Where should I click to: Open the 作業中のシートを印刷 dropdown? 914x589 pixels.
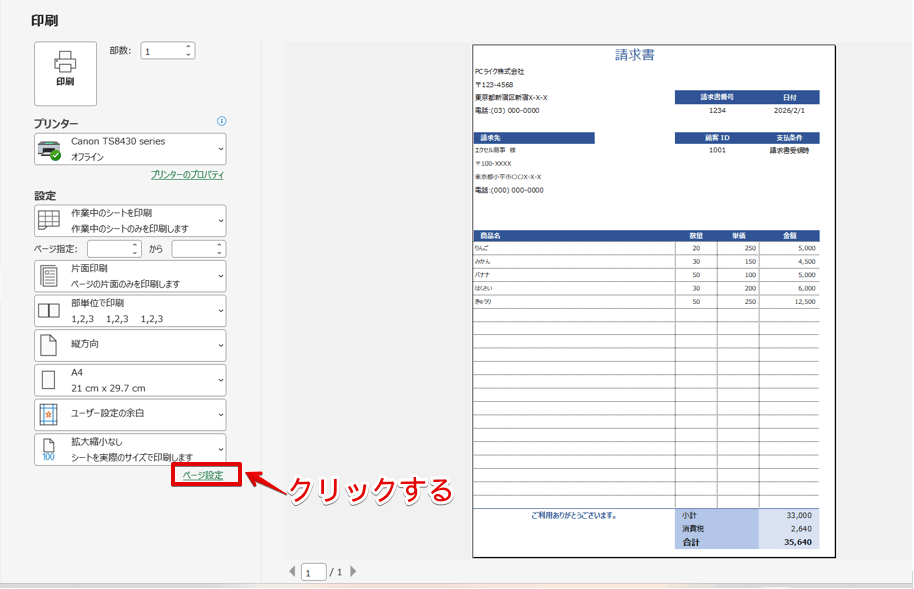220,220
